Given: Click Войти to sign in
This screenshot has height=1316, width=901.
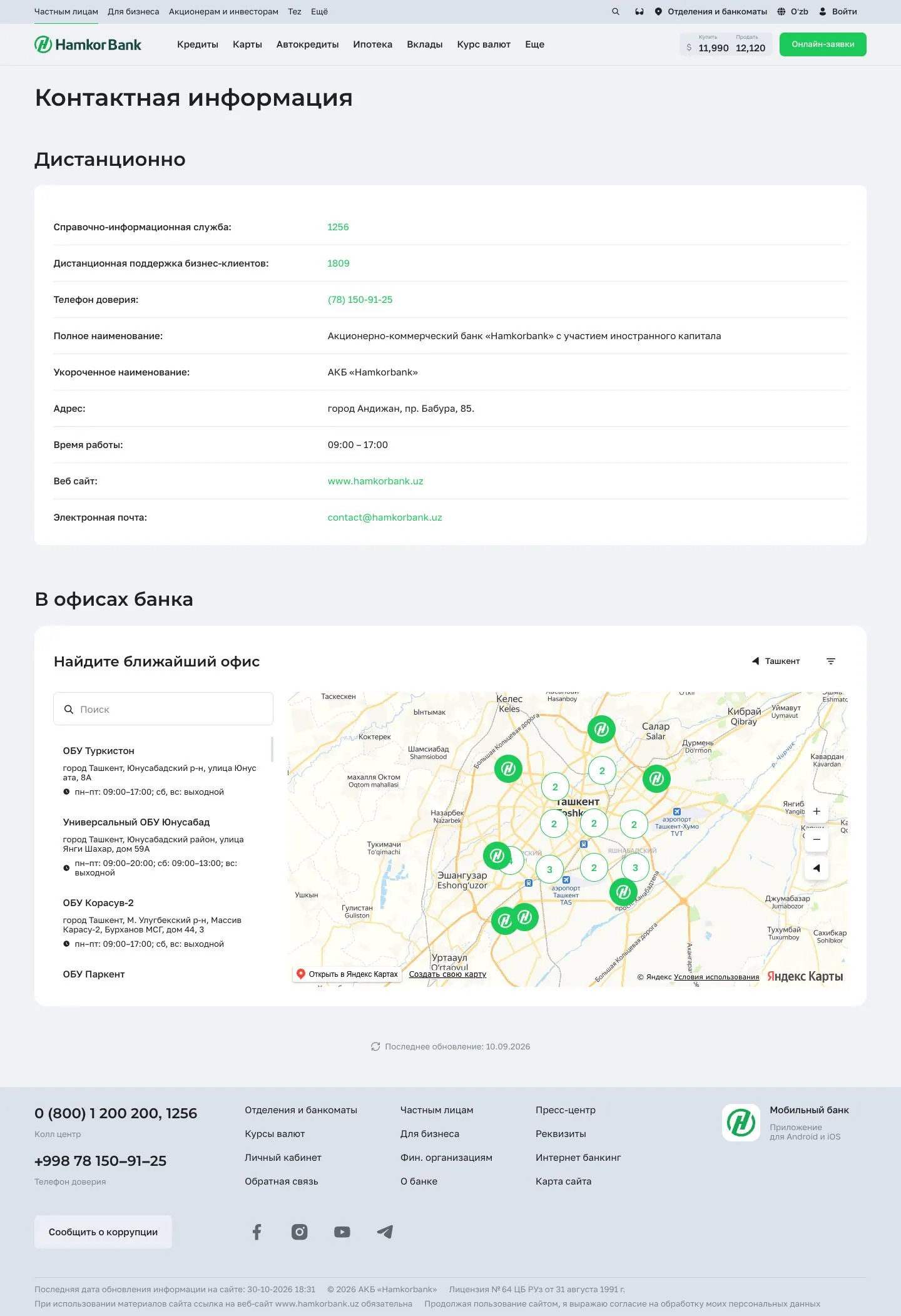Looking at the screenshot, I should pyautogui.click(x=838, y=12).
